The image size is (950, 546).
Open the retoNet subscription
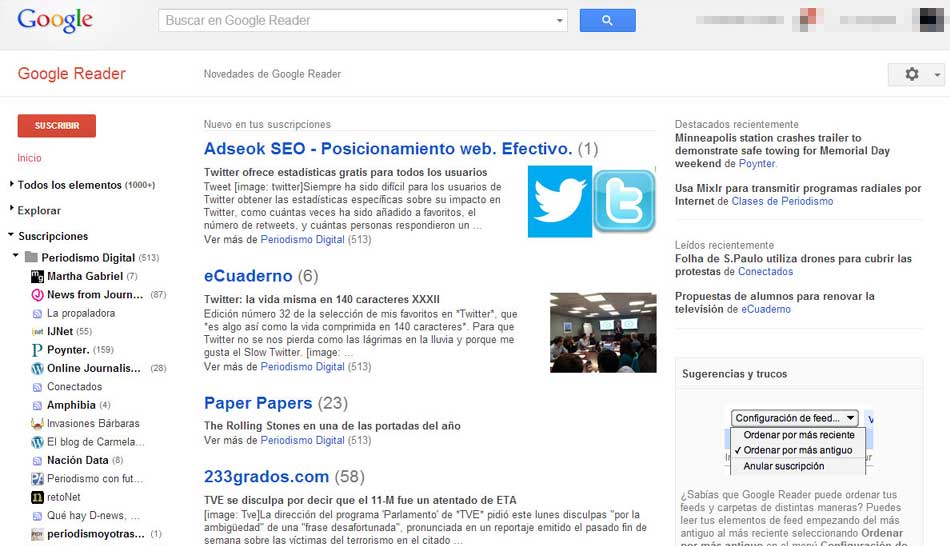[x=64, y=498]
